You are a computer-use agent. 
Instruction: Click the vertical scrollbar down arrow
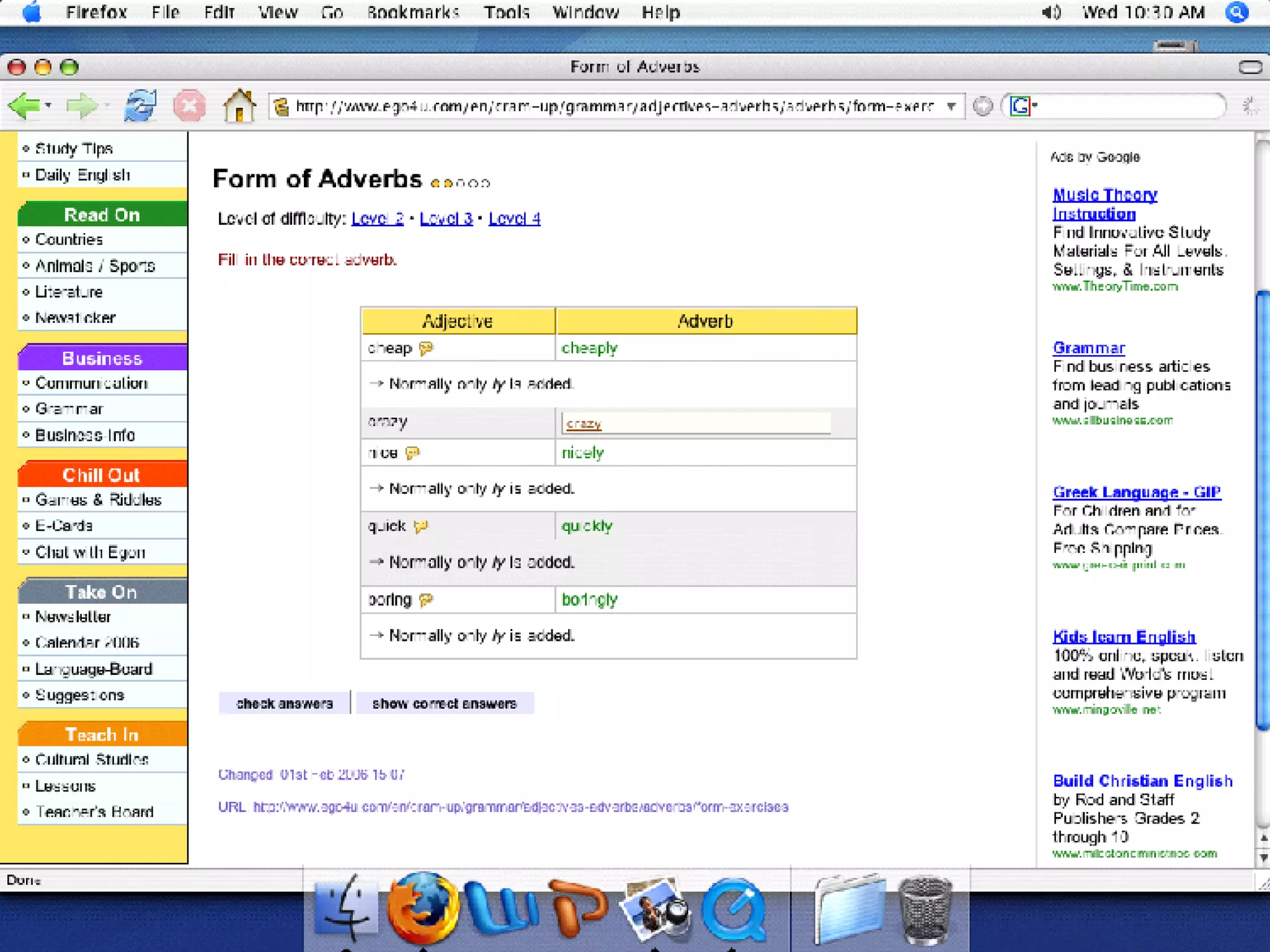pyautogui.click(x=1263, y=858)
